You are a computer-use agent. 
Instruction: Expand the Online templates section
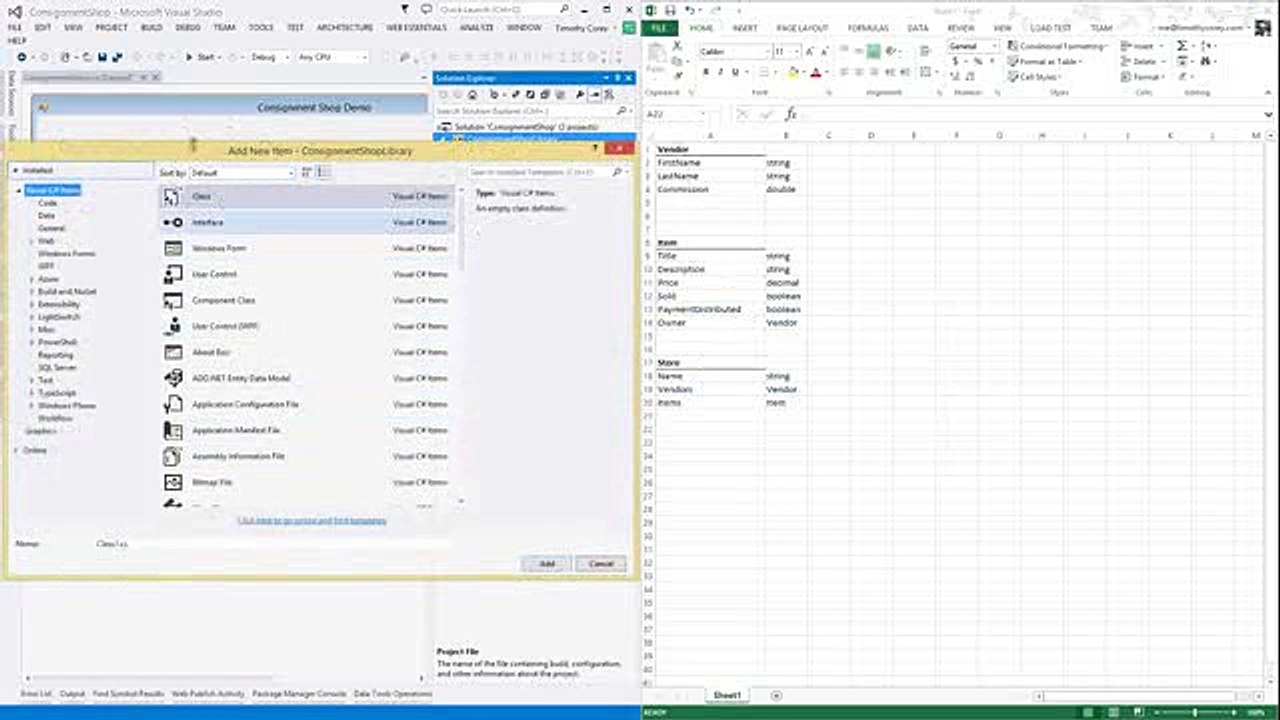18,450
